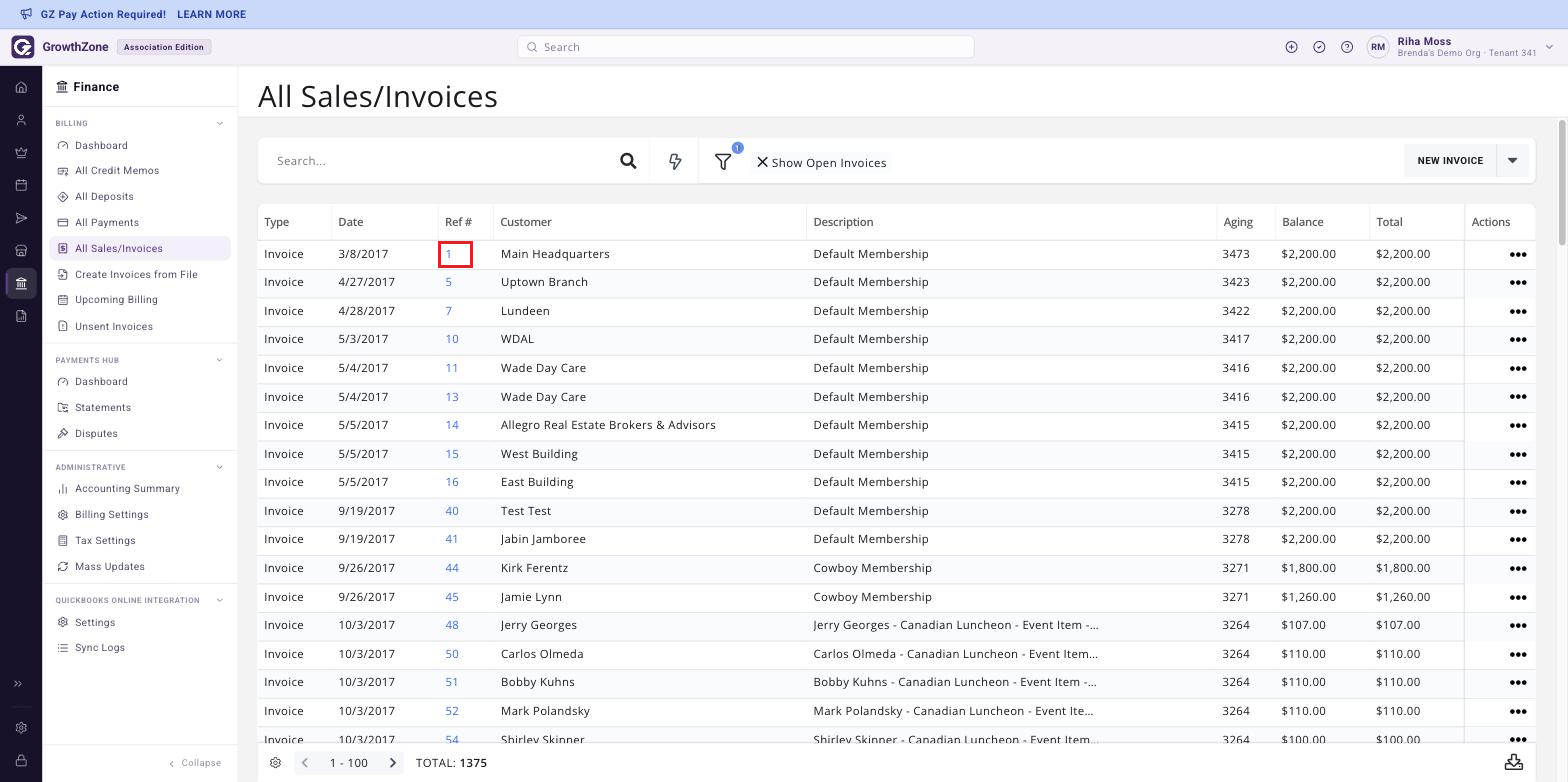1568x782 pixels.
Task: Click the magnifier search icon in list toolbar
Action: pos(628,161)
